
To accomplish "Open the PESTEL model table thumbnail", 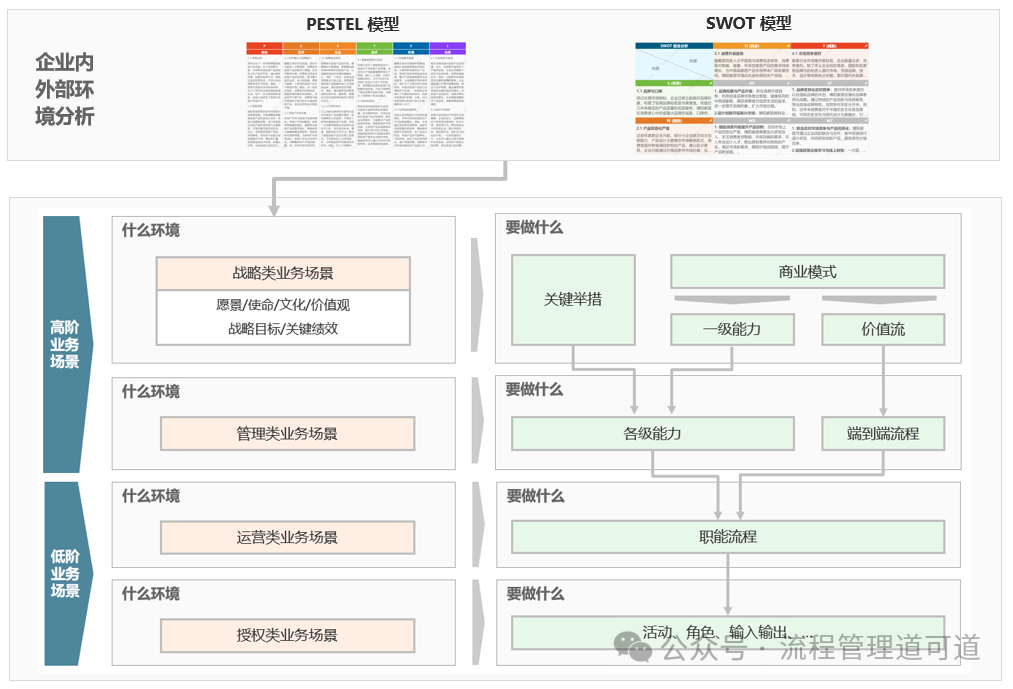I will tap(356, 98).
